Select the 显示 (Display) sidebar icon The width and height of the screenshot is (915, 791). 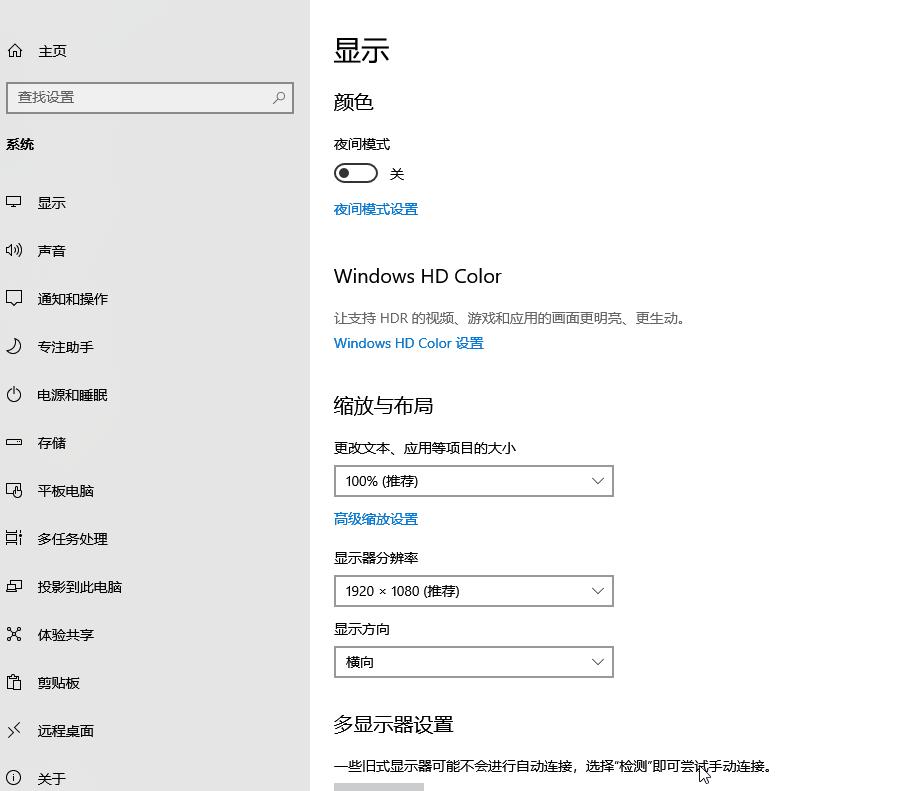[14, 202]
